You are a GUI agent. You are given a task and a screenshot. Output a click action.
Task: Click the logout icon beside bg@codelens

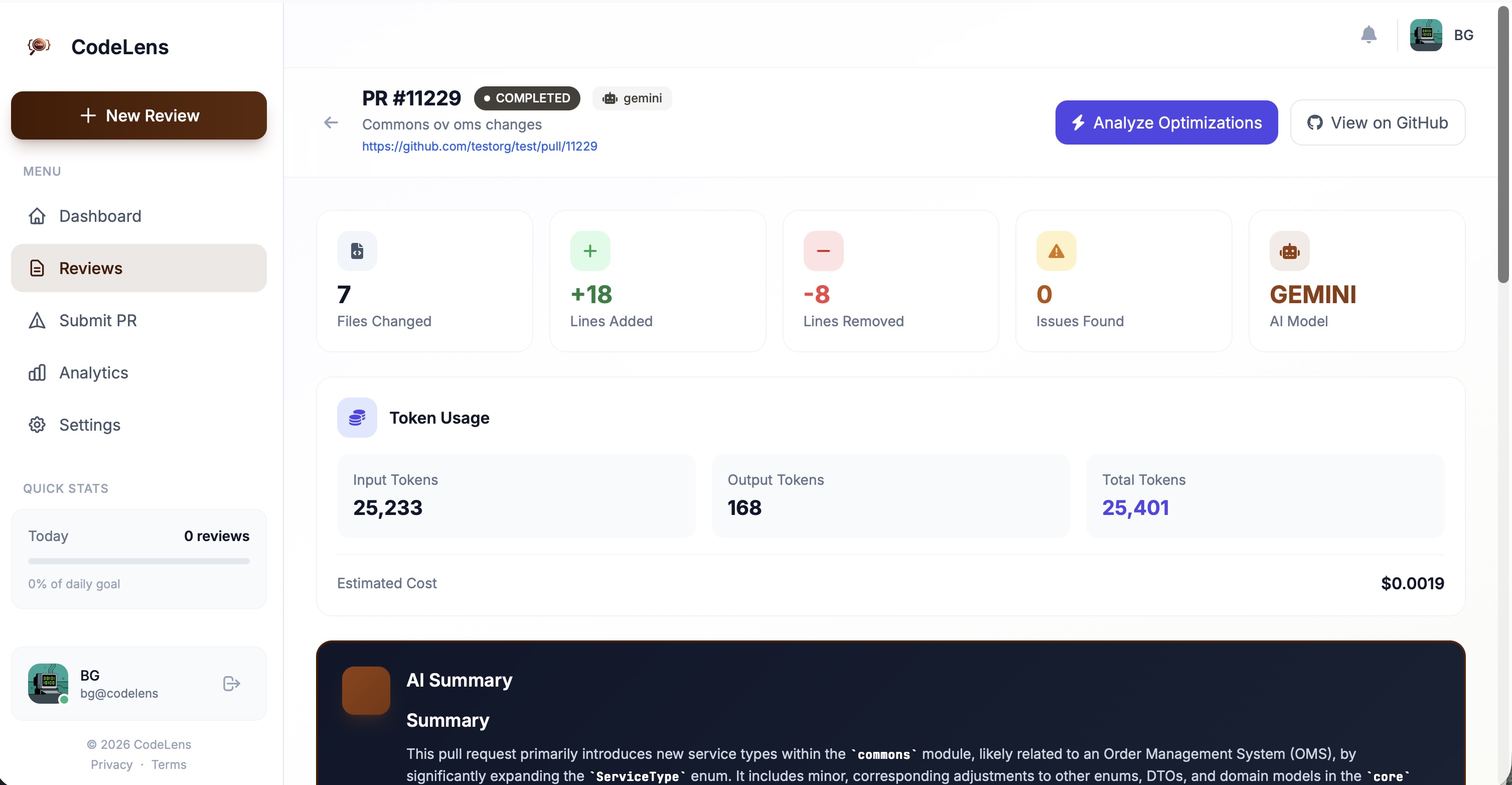point(231,684)
